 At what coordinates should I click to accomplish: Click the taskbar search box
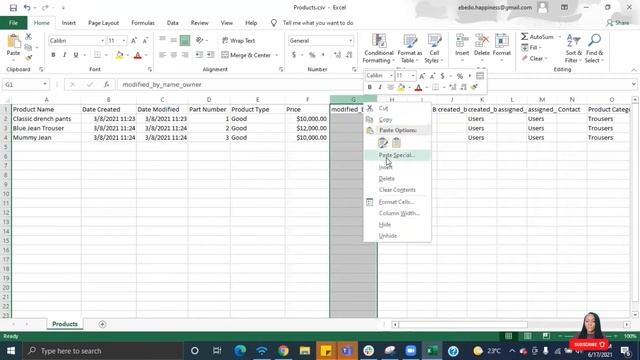102,351
